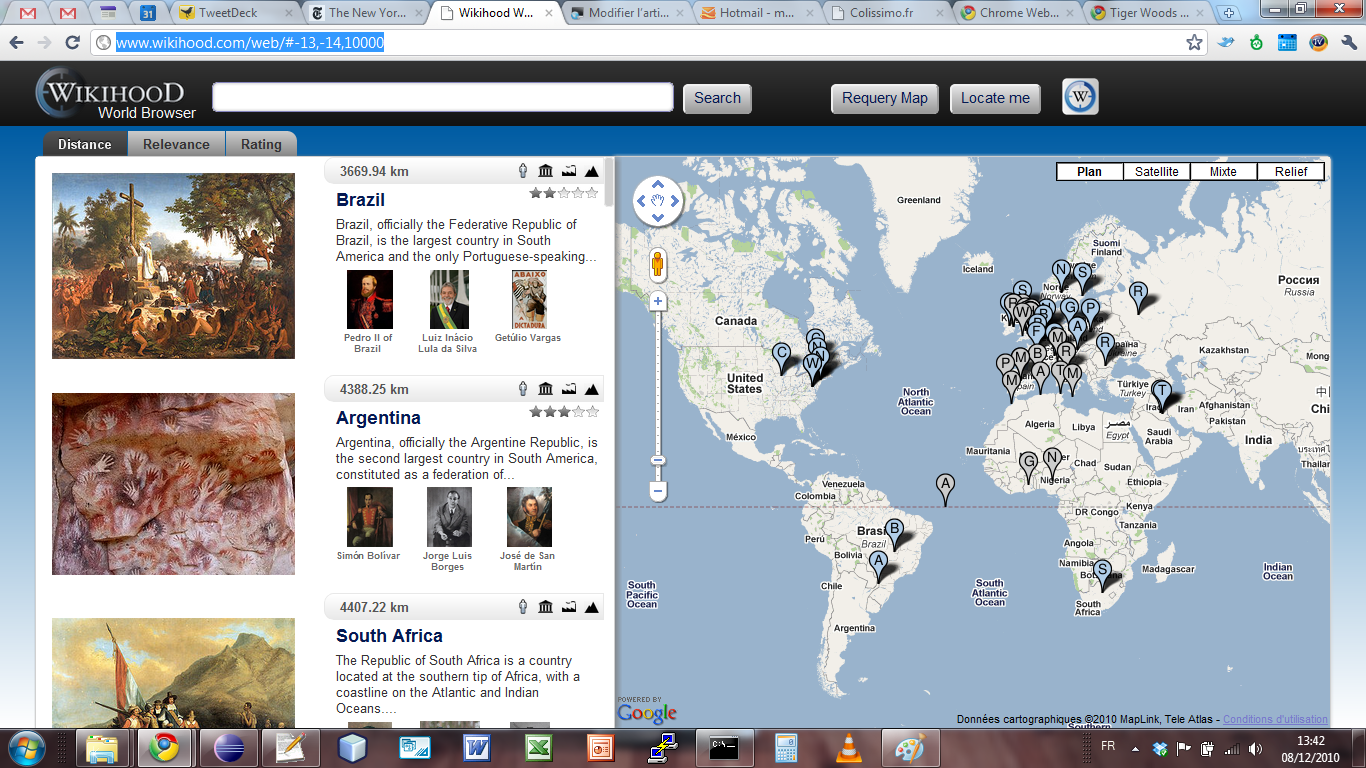Click the Street View pegman icon
Image resolution: width=1366 pixels, height=768 pixels.
[x=657, y=265]
